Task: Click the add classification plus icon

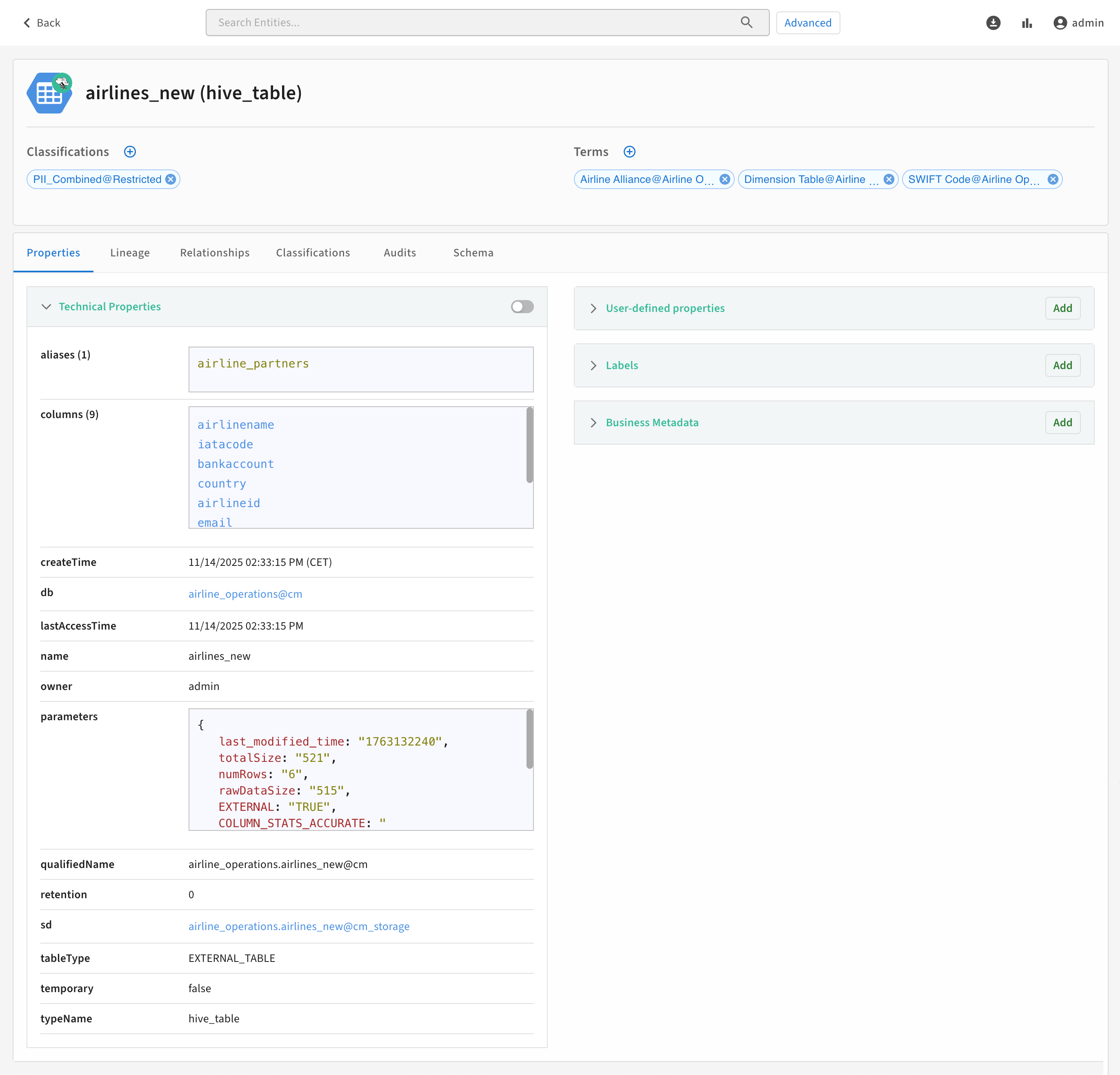Action: point(130,151)
